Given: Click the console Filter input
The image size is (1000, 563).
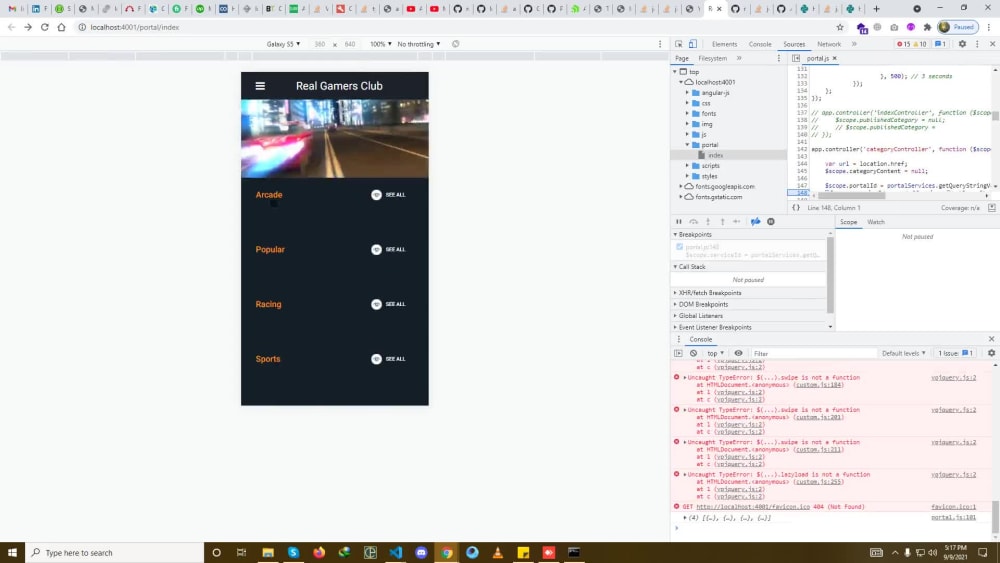Looking at the screenshot, I should tap(812, 353).
